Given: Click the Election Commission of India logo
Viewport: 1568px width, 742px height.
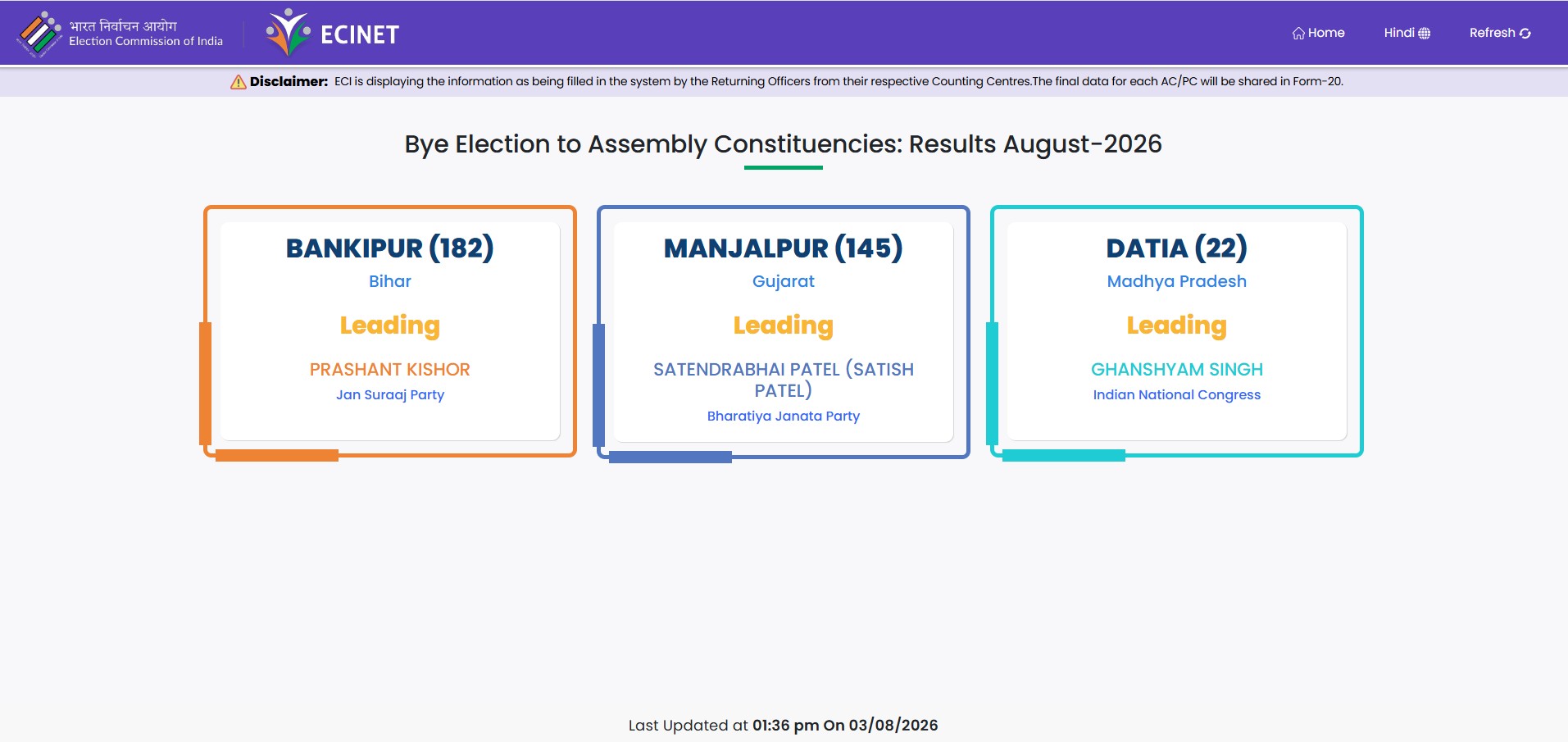Looking at the screenshot, I should (x=39, y=34).
